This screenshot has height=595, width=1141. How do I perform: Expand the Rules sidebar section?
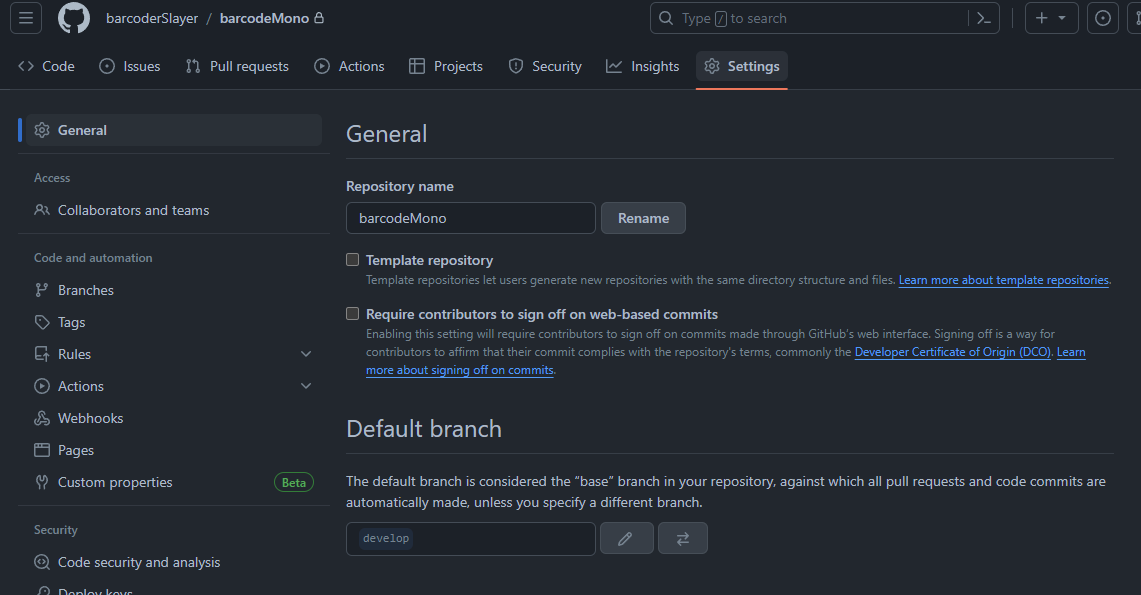pos(306,353)
